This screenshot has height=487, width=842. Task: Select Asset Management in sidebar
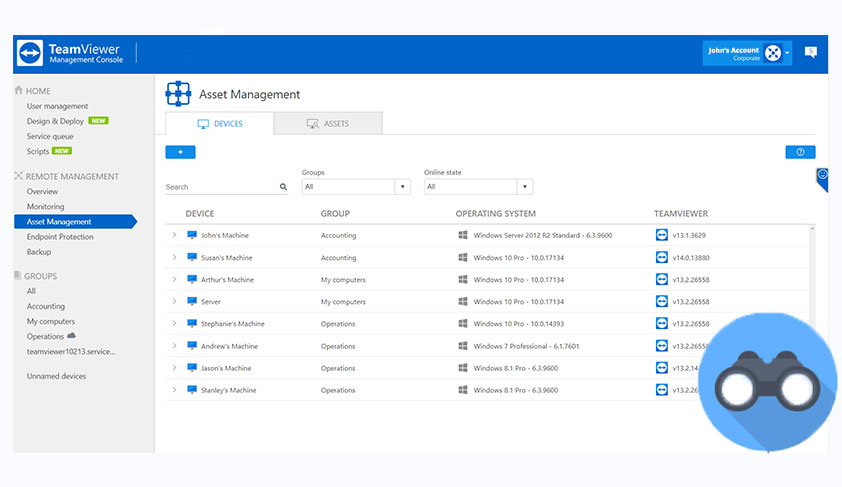75,222
